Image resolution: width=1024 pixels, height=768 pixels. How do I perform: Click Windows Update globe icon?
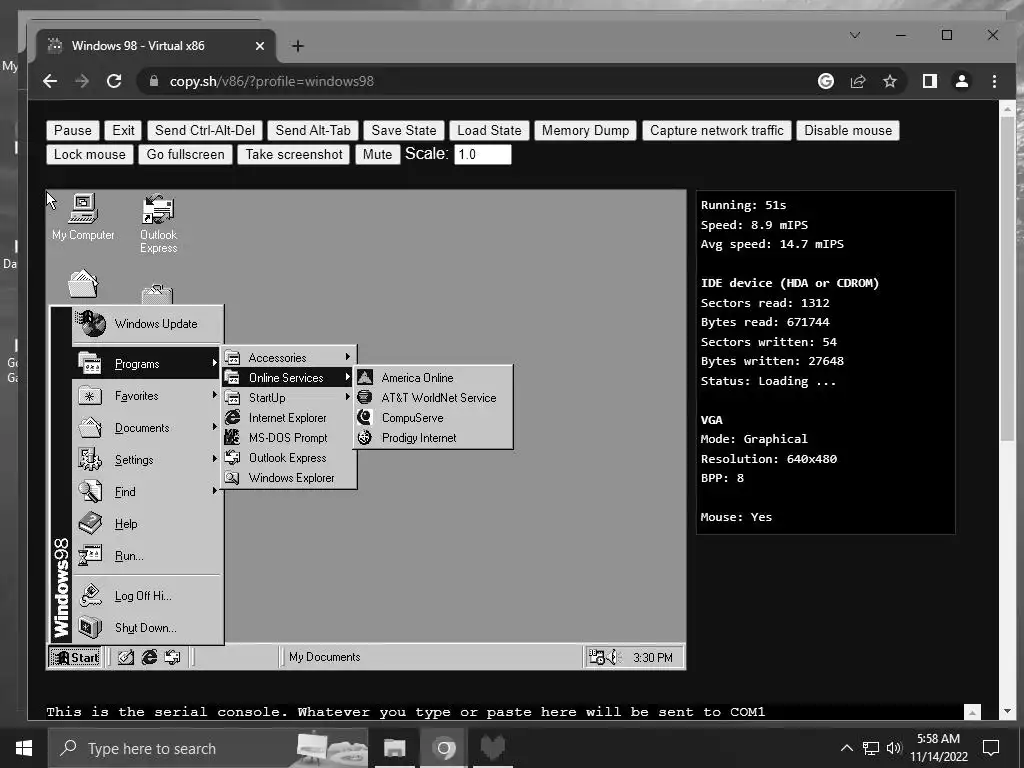91,323
